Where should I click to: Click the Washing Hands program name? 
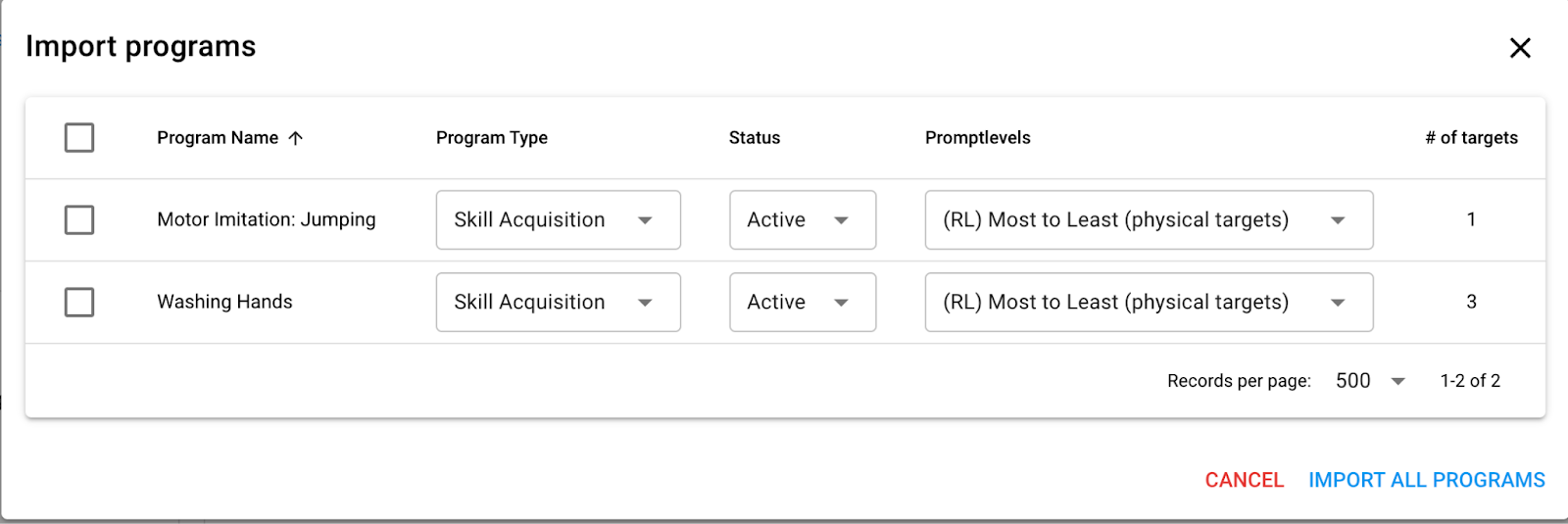pyautogui.click(x=224, y=302)
